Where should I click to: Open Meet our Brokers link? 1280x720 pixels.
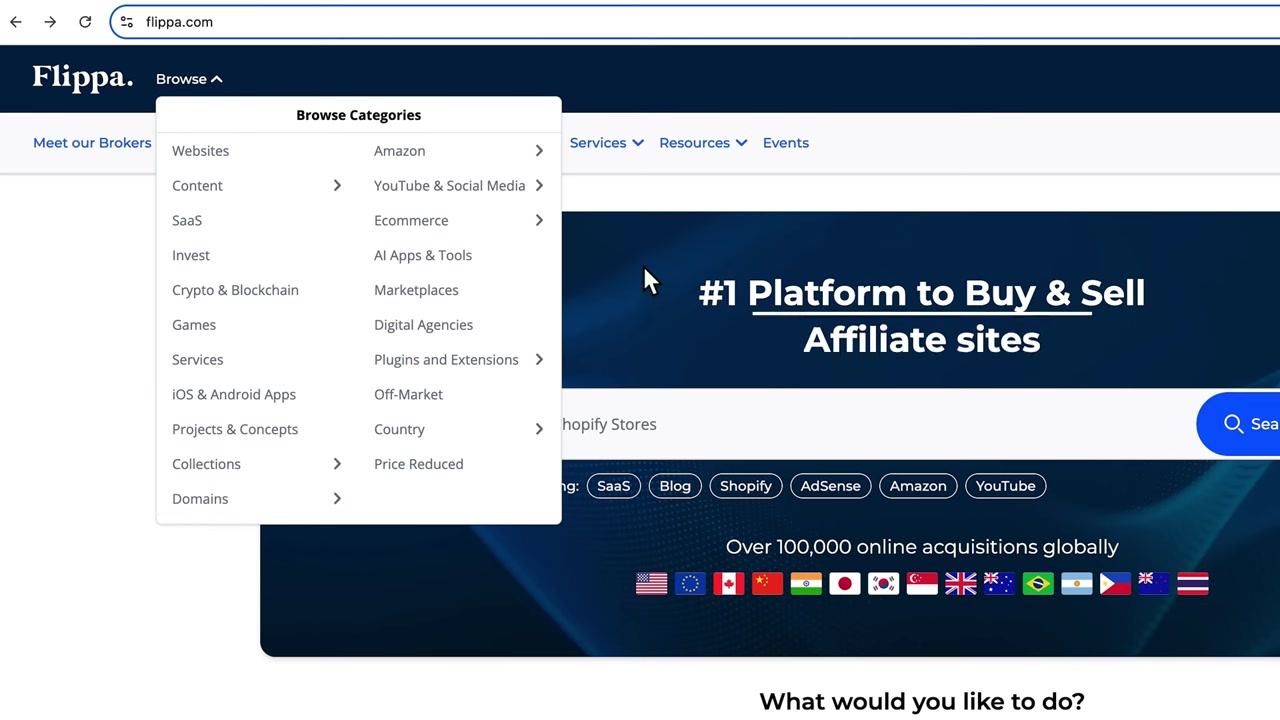(x=92, y=143)
